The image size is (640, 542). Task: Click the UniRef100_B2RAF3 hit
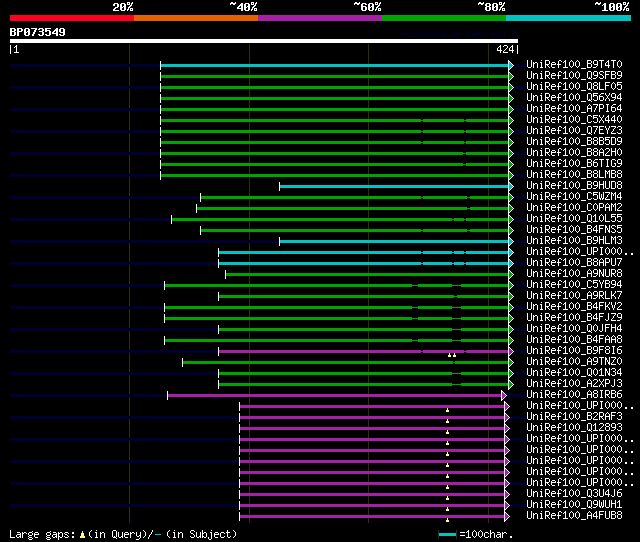pyautogui.click(x=574, y=417)
